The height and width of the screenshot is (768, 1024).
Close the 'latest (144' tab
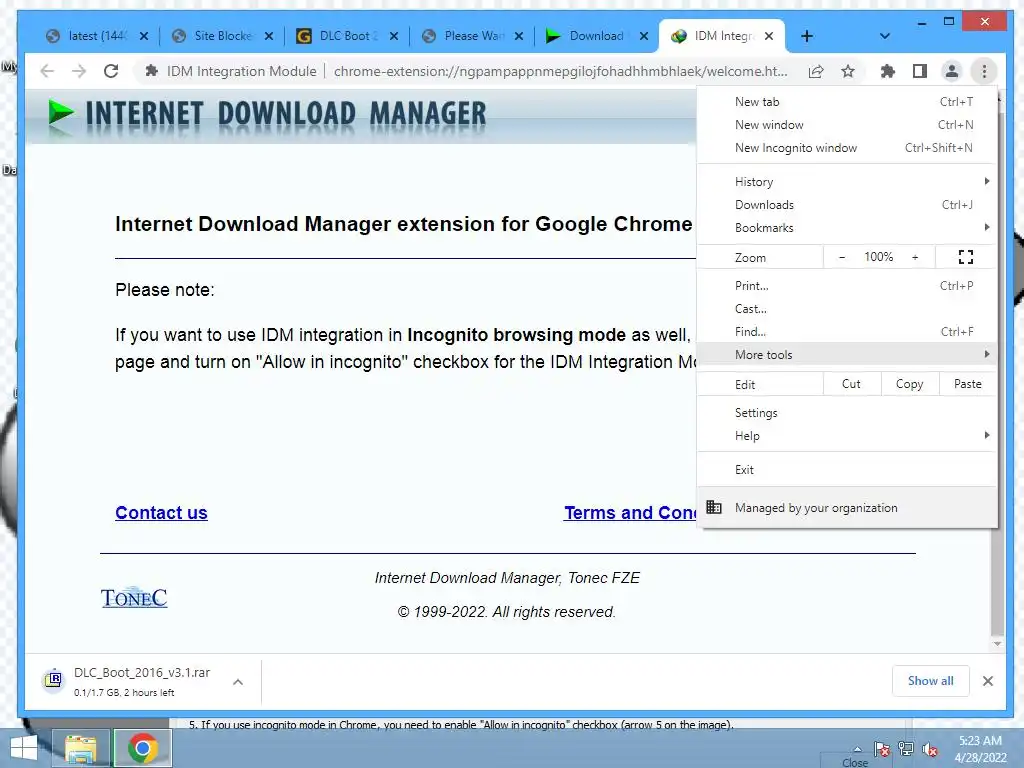click(144, 36)
